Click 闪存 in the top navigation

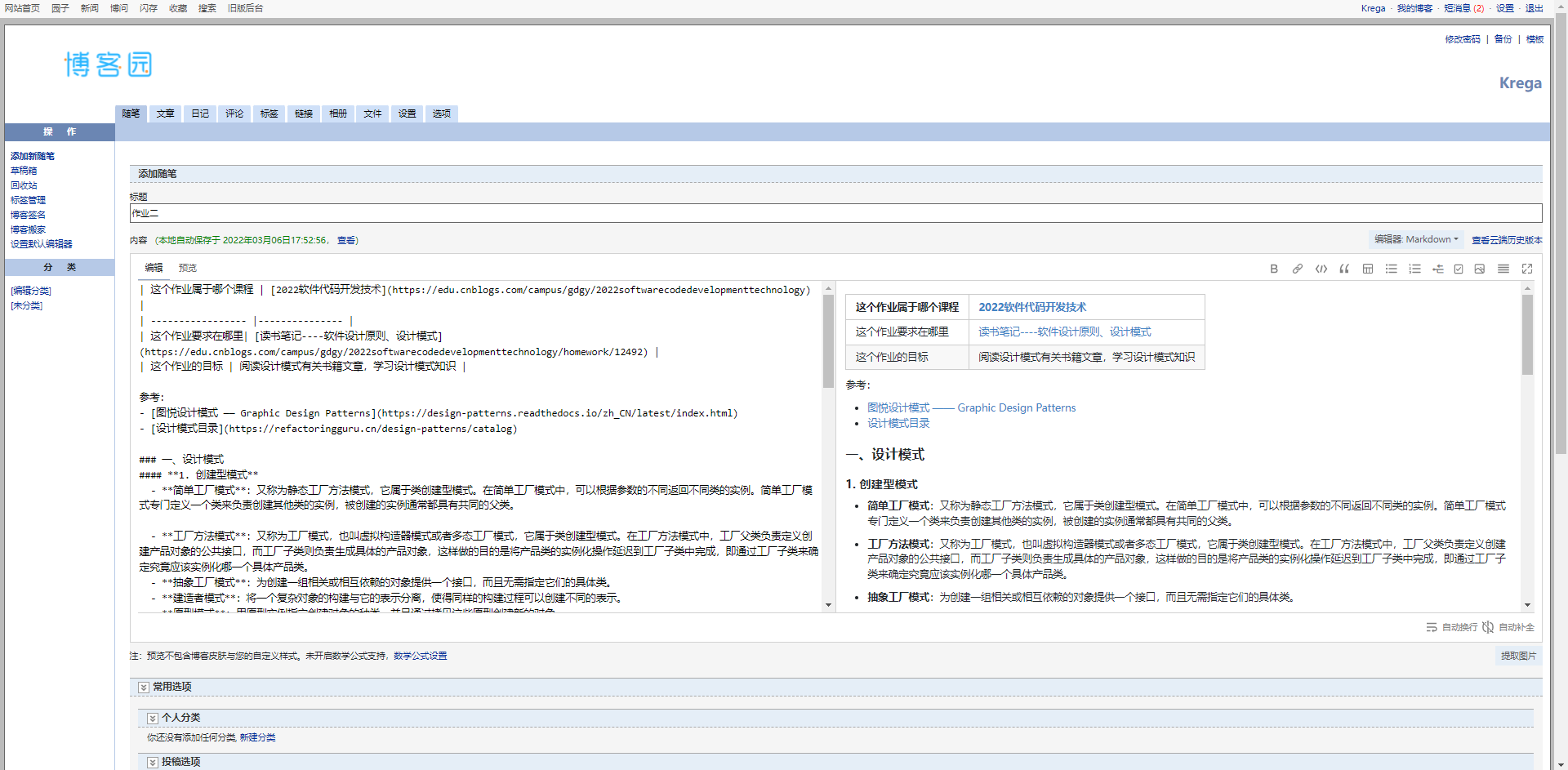click(149, 8)
